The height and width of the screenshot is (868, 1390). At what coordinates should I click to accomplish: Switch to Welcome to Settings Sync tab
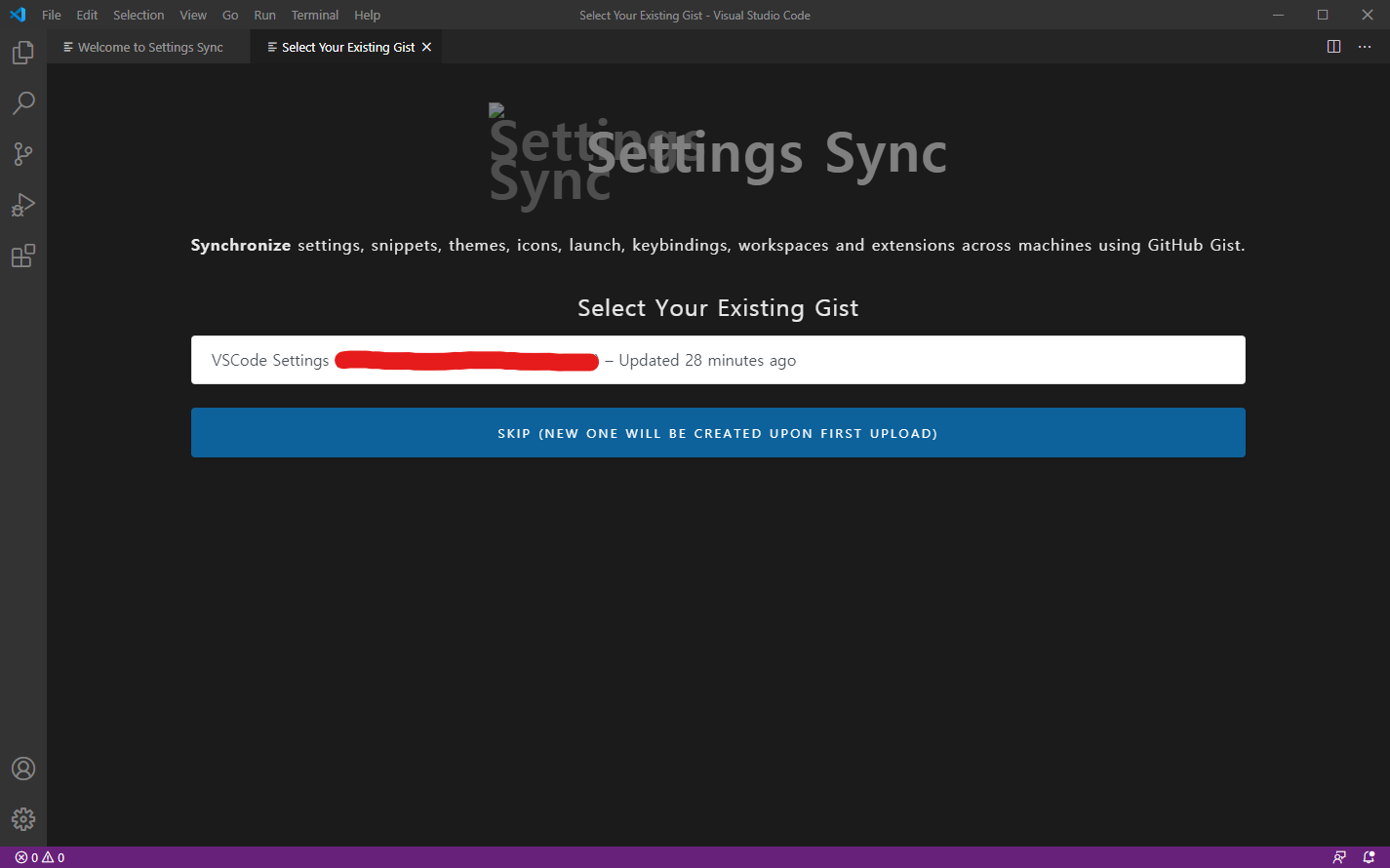pos(148,47)
